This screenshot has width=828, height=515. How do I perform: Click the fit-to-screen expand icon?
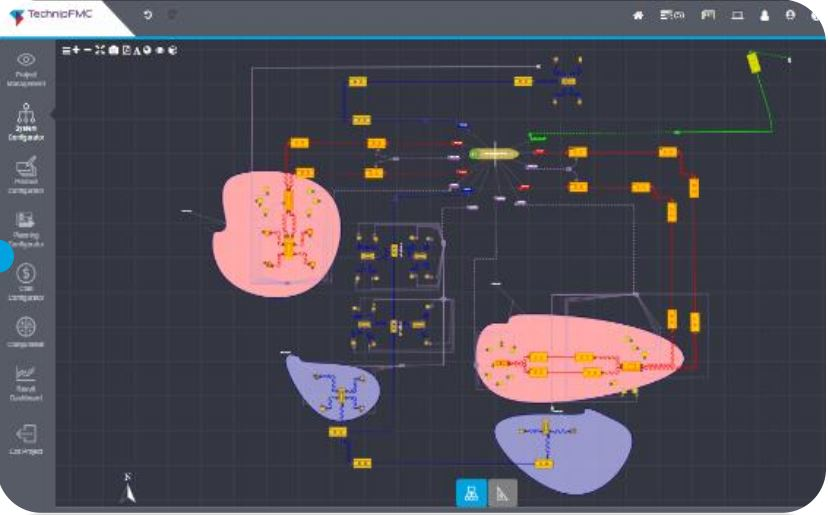(x=100, y=50)
